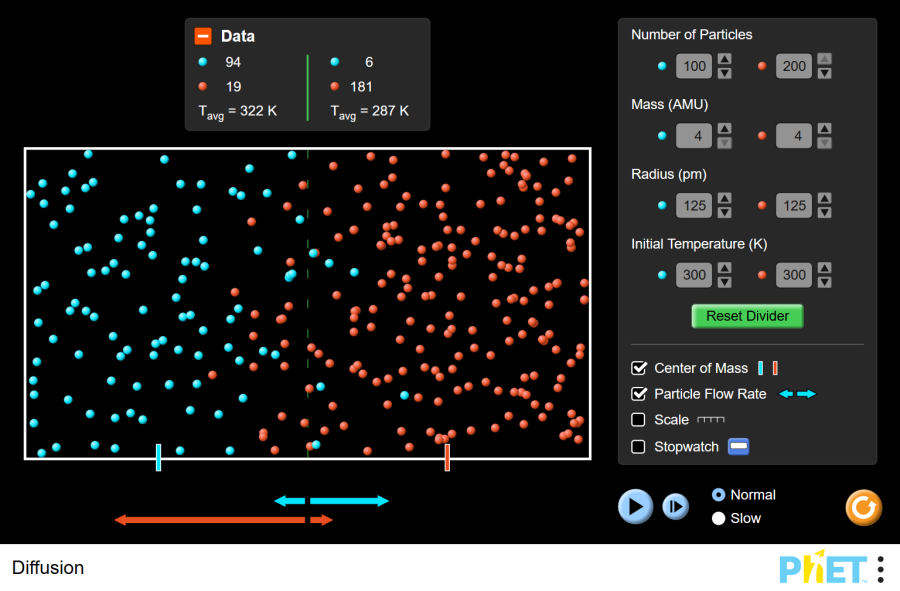Click the Scale ruler icon
This screenshot has height=591, width=900.
tap(710, 420)
